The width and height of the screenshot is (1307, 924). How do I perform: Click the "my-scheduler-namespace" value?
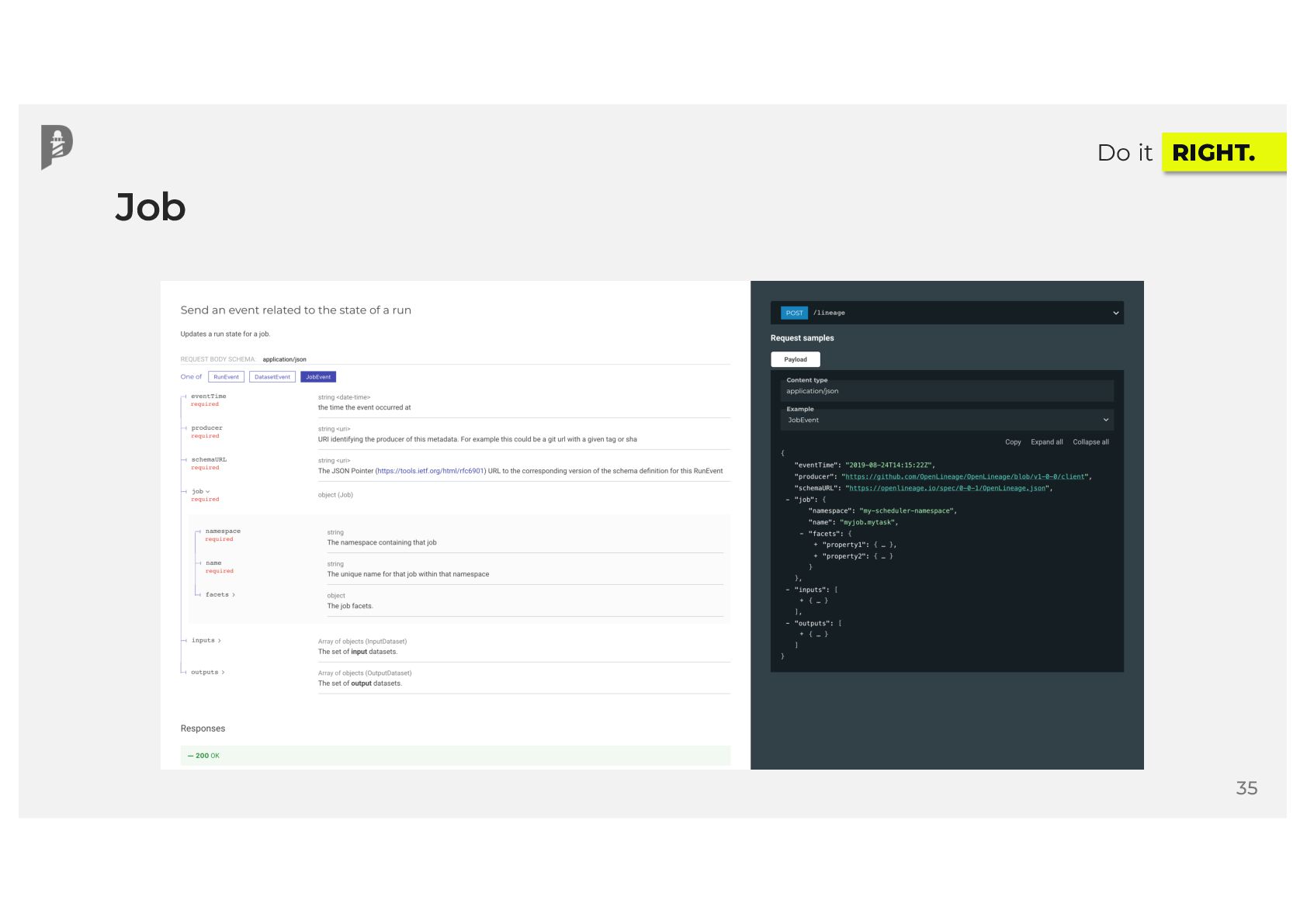907,511
